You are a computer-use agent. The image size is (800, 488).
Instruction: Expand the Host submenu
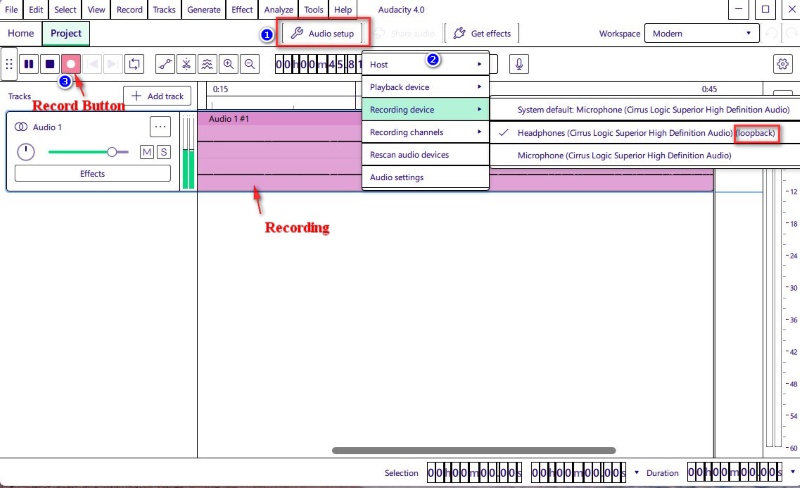click(426, 64)
